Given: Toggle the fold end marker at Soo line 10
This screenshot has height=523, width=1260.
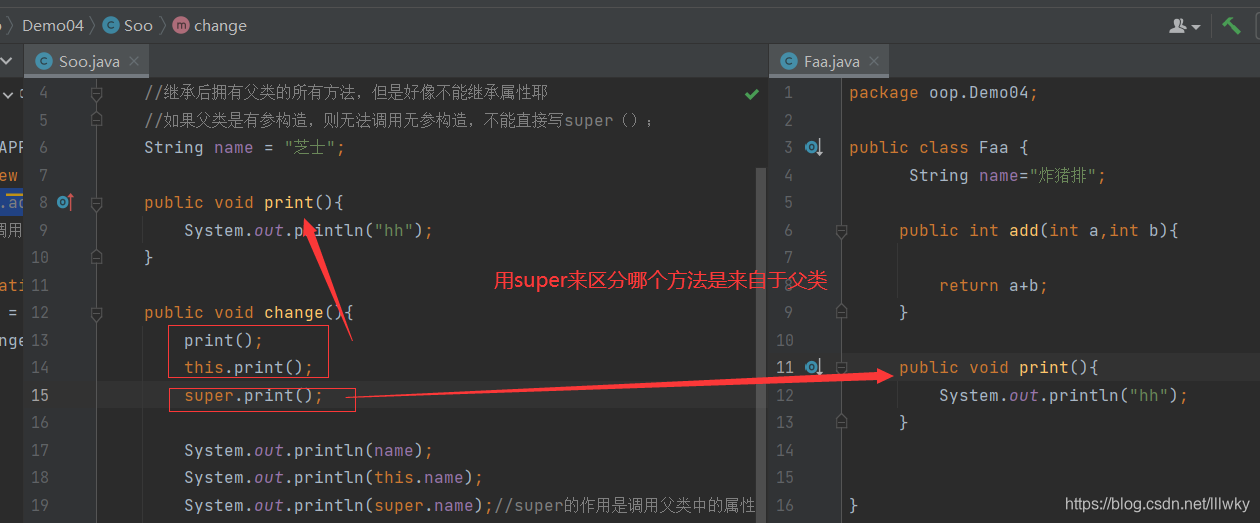Looking at the screenshot, I should point(96,257).
